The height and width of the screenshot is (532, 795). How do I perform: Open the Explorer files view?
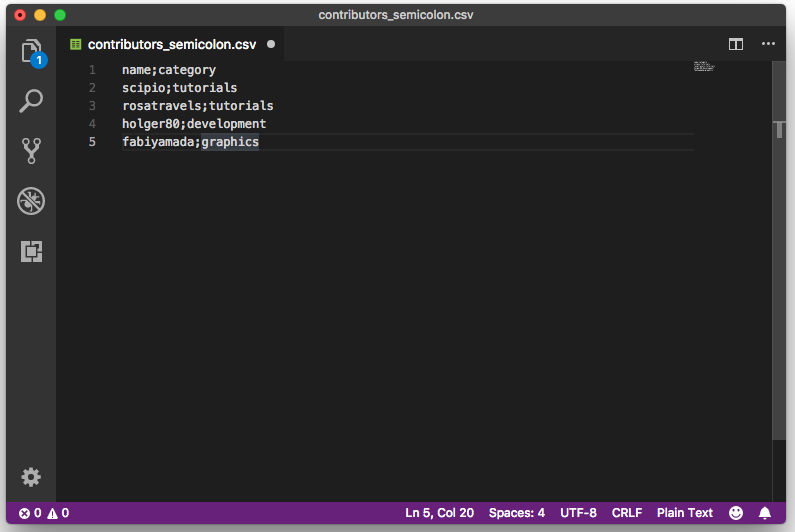(x=32, y=53)
